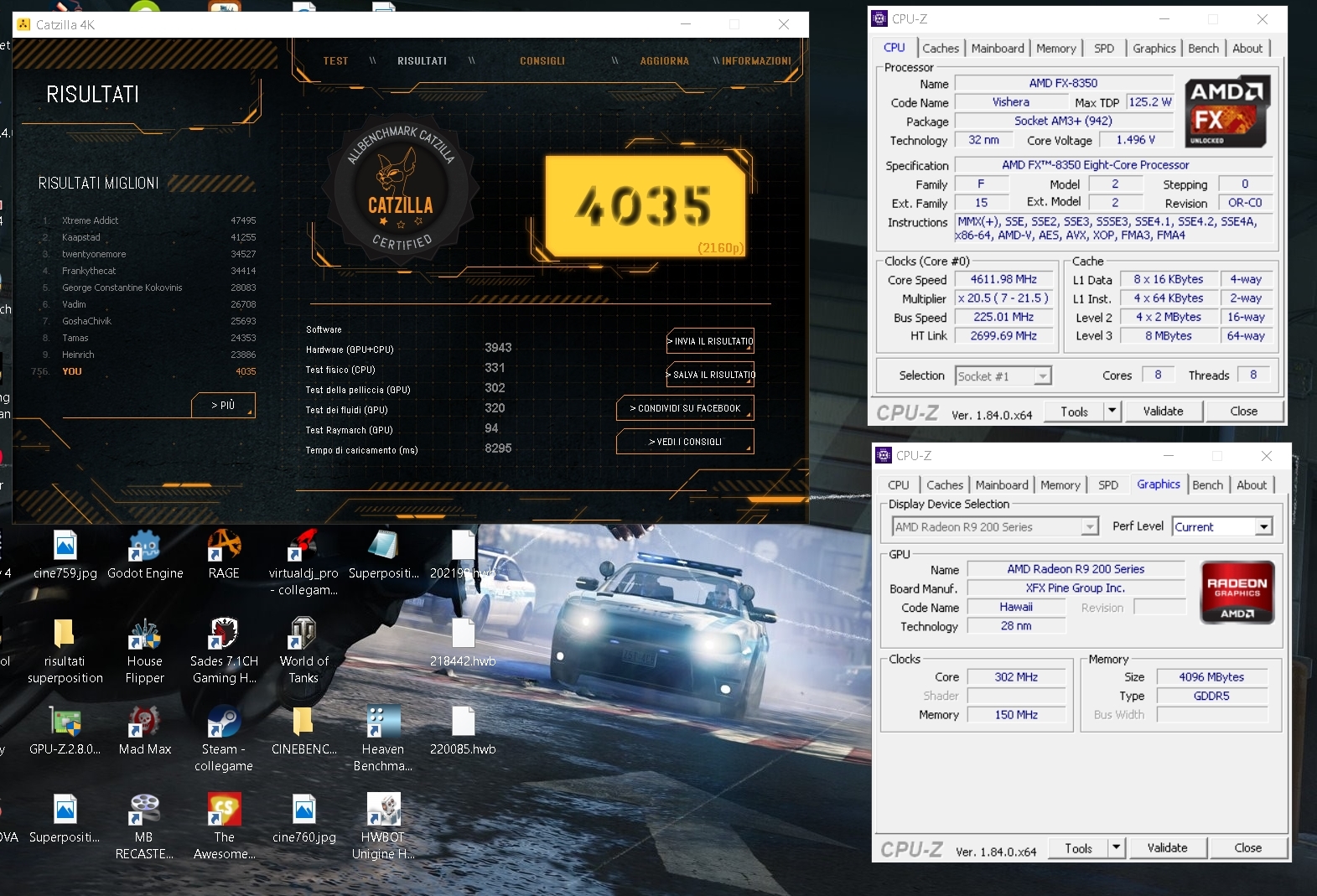This screenshot has width=1317, height=896.
Task: Click the Radeon Graphics logo in CPU-Z
Action: click(x=1237, y=593)
